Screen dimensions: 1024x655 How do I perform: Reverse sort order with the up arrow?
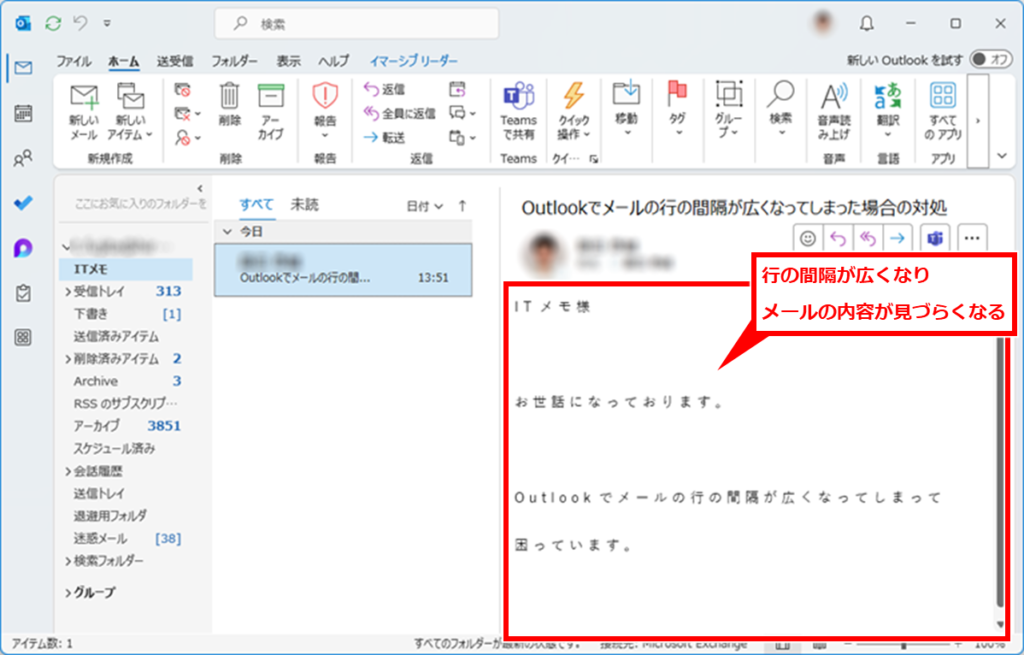pos(462,206)
